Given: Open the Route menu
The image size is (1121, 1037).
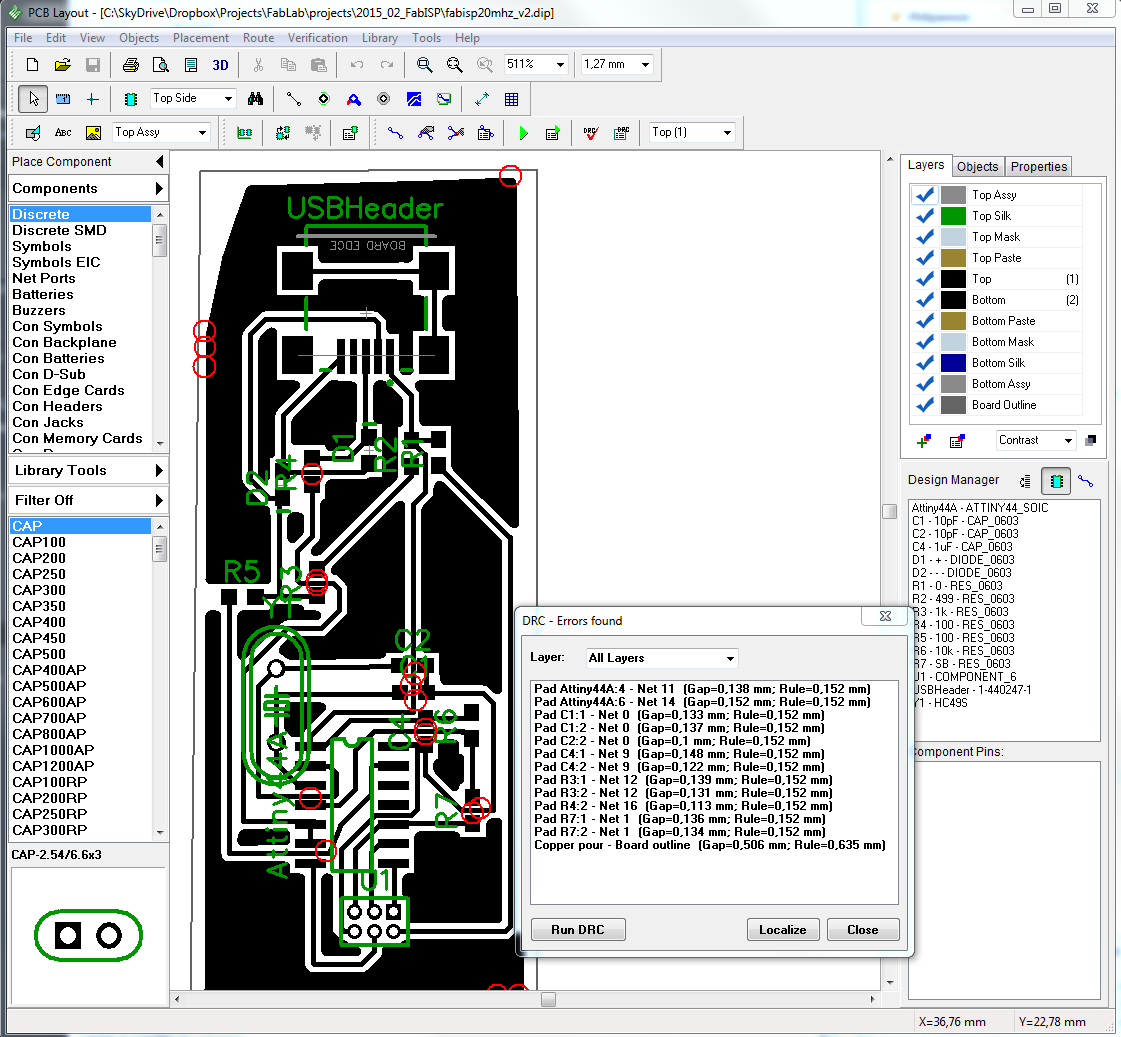Looking at the screenshot, I should 258,38.
